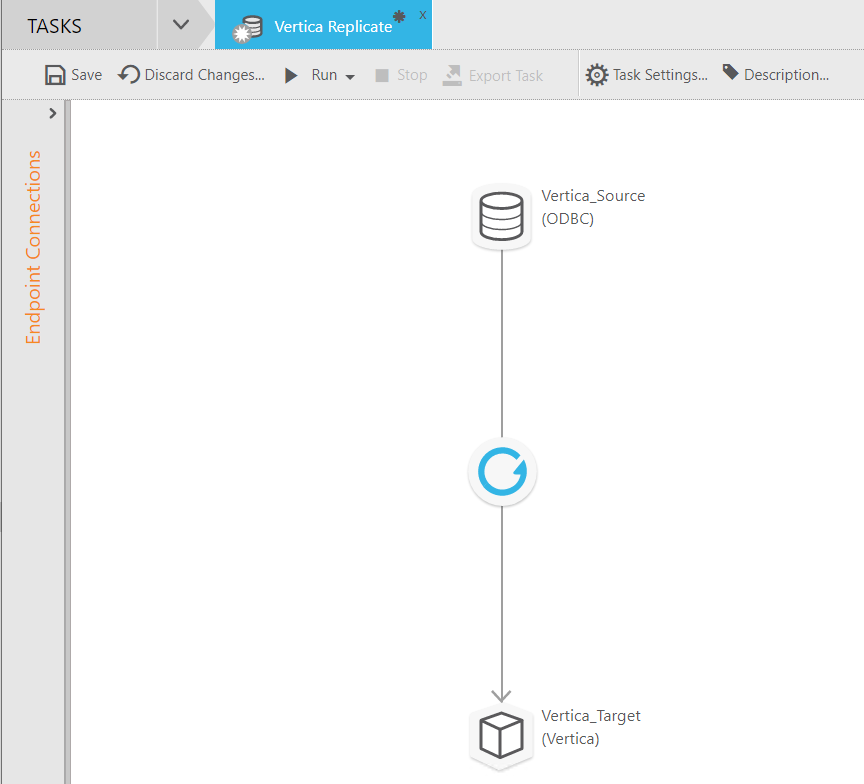
Task: Open the TASKS menu header
Action: [55, 24]
